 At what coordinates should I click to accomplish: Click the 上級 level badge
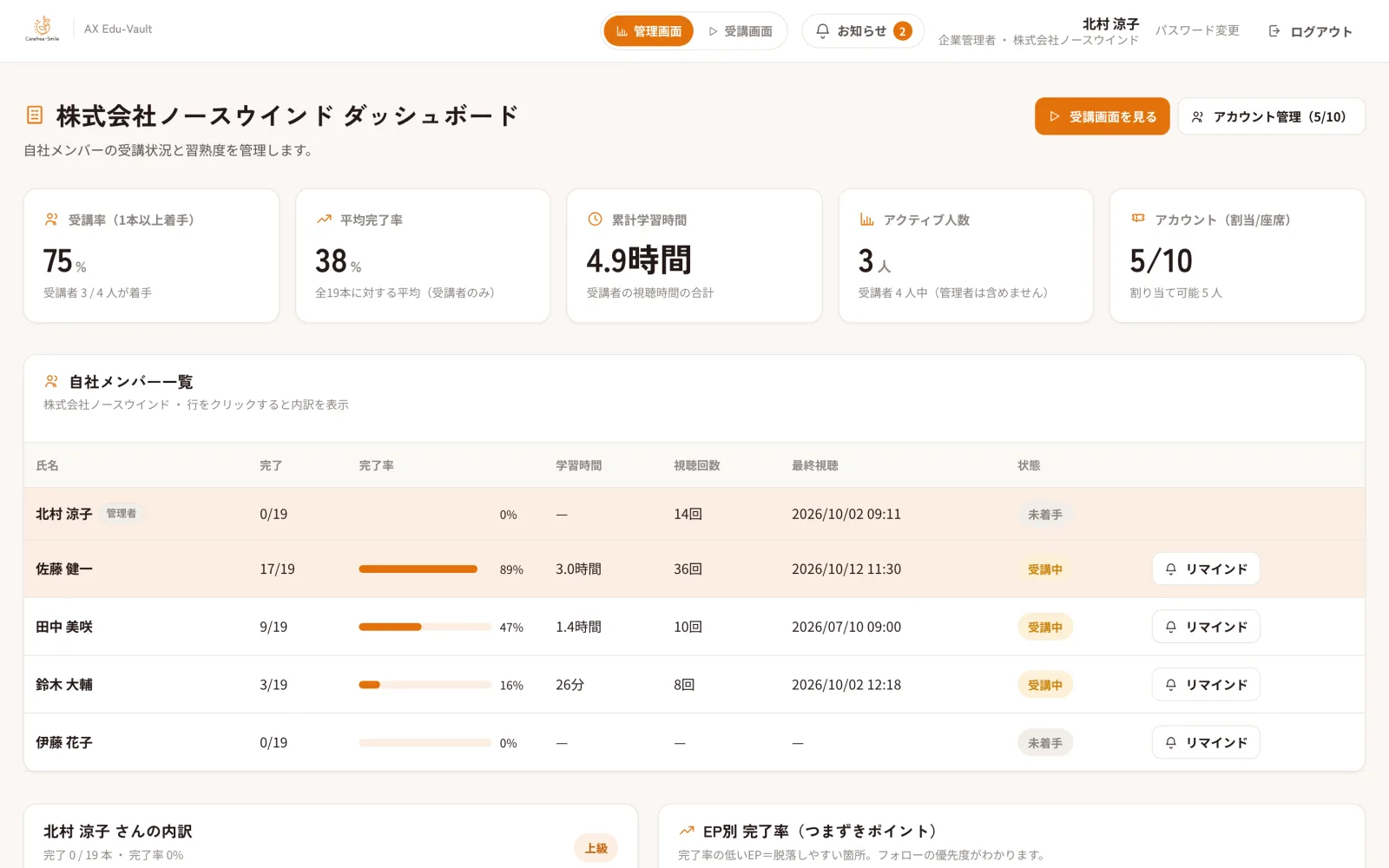[596, 848]
